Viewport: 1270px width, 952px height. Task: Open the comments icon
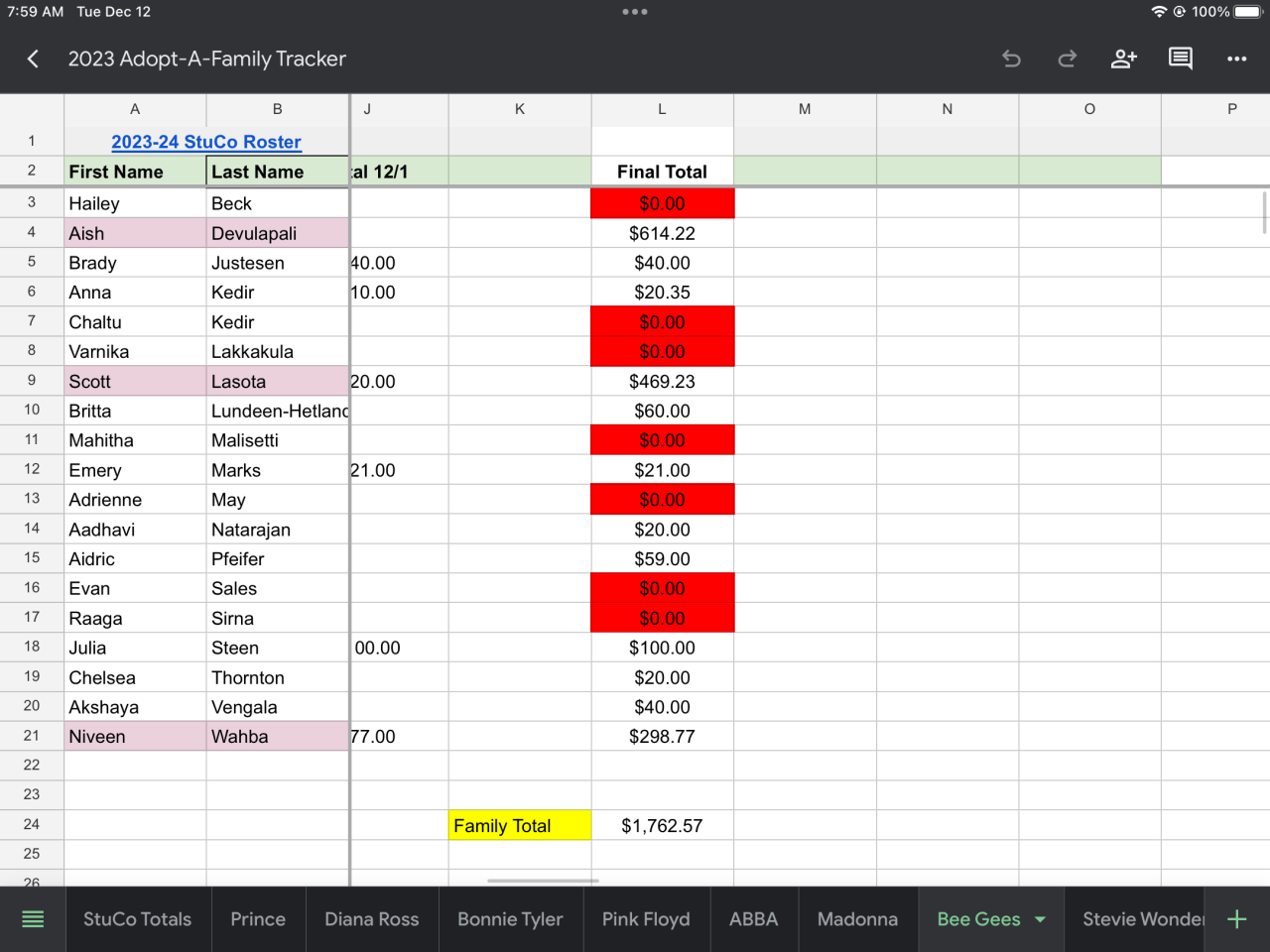coord(1180,59)
